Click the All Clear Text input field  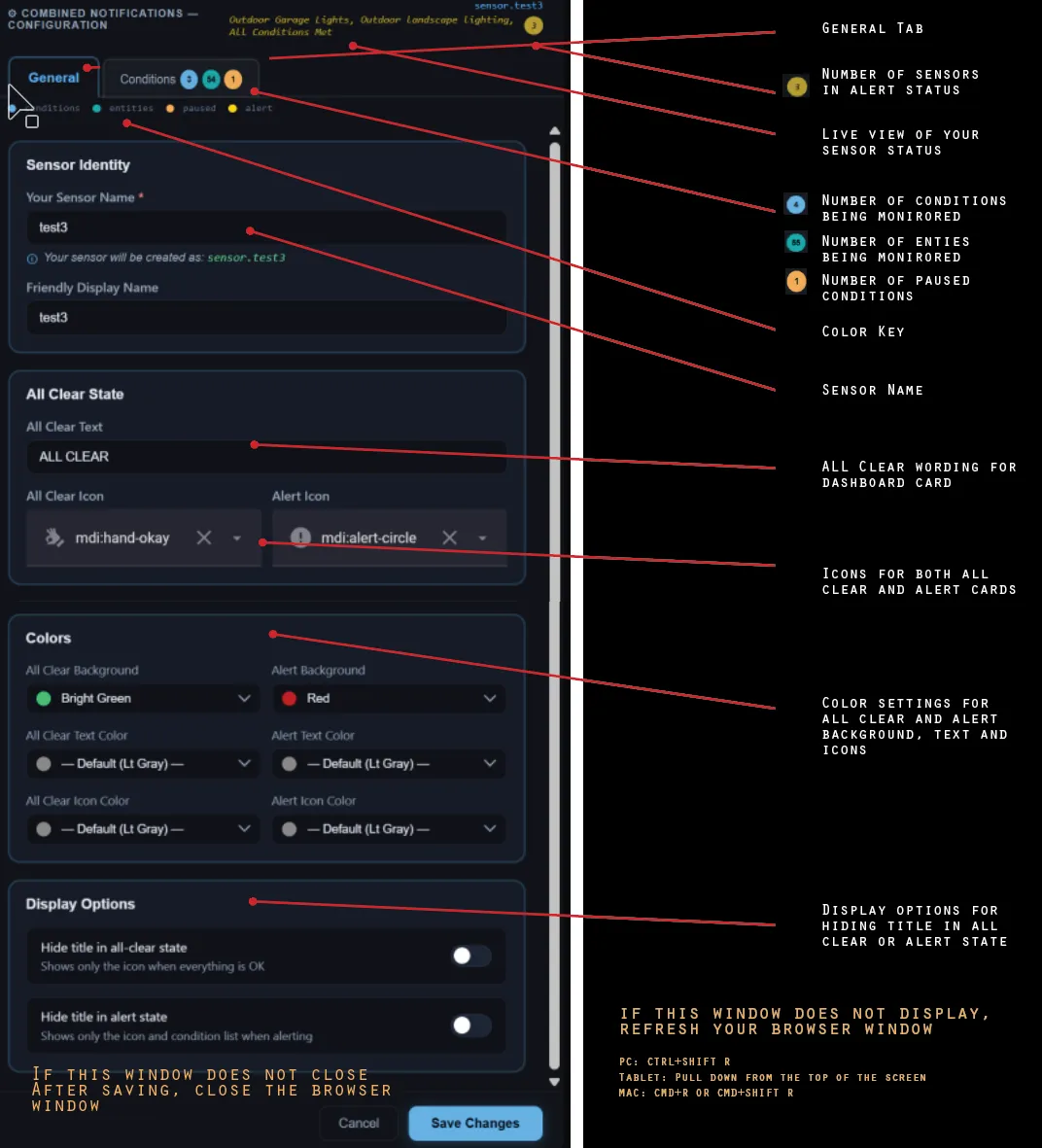click(x=266, y=457)
